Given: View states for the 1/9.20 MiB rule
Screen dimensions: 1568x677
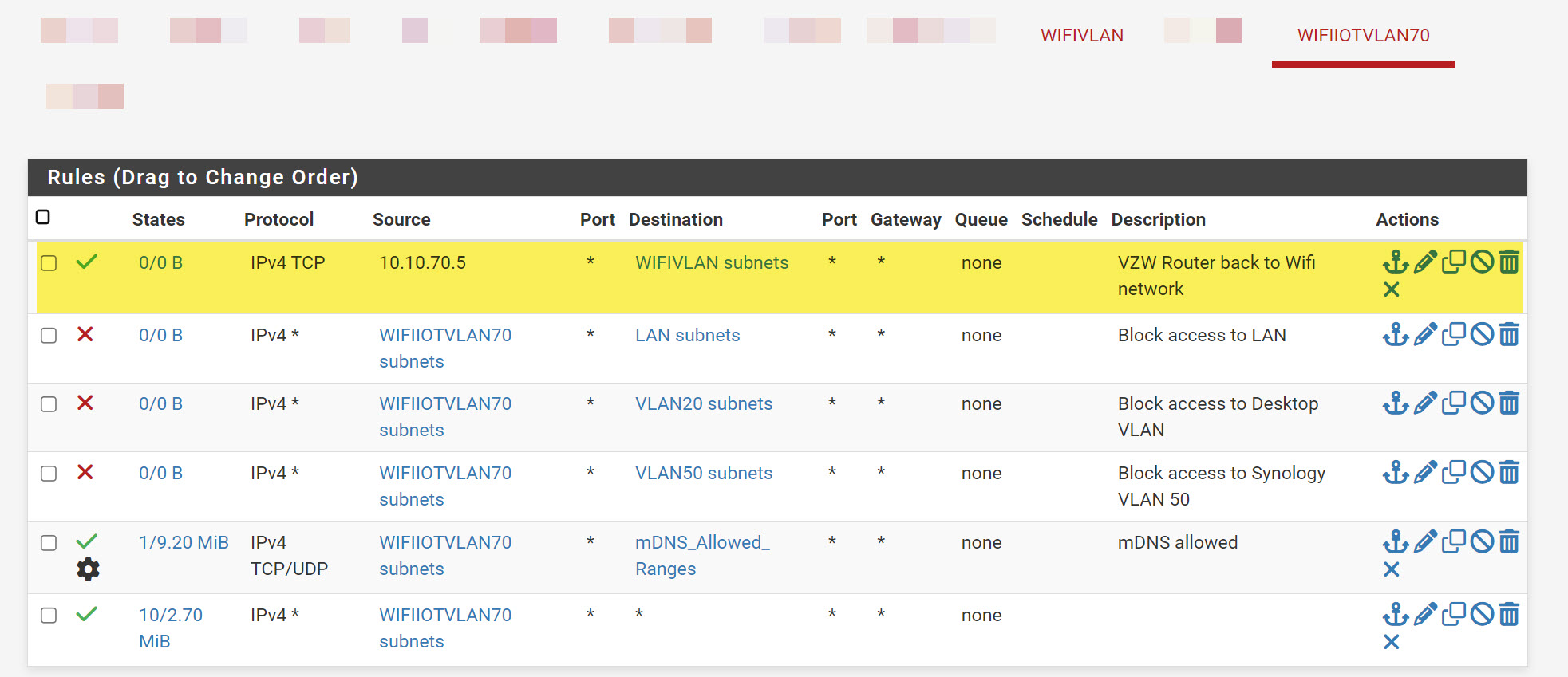Looking at the screenshot, I should click(184, 543).
